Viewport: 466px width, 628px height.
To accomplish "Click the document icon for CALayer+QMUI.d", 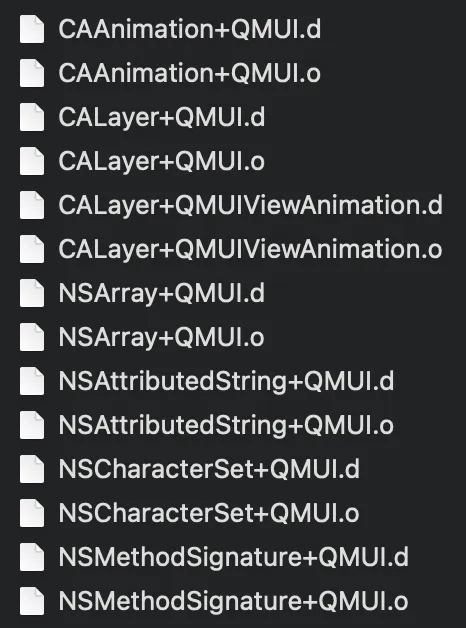I will pyautogui.click(x=32, y=117).
